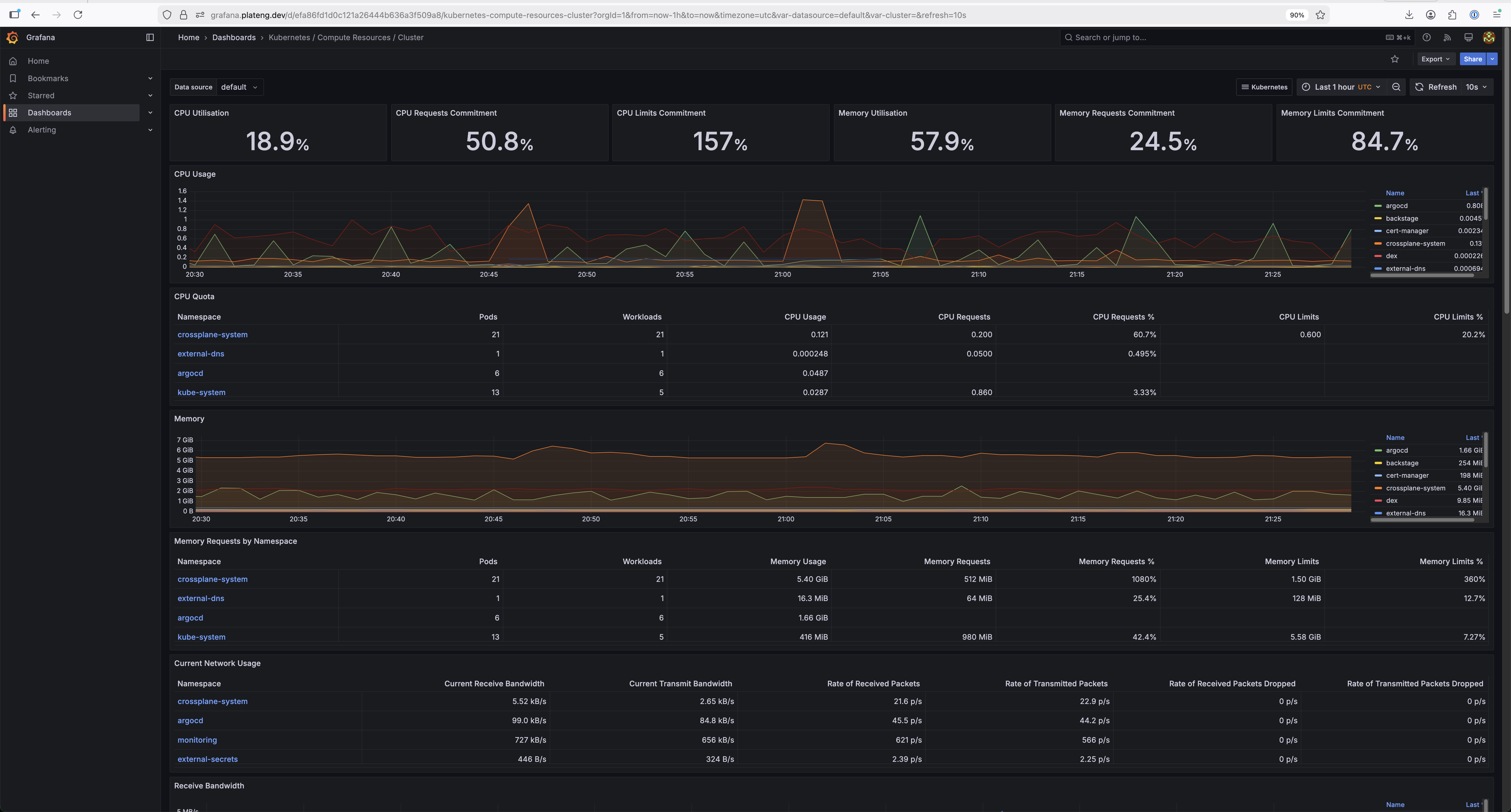
Task: Open the crossplane-system namespace link
Action: (212, 334)
